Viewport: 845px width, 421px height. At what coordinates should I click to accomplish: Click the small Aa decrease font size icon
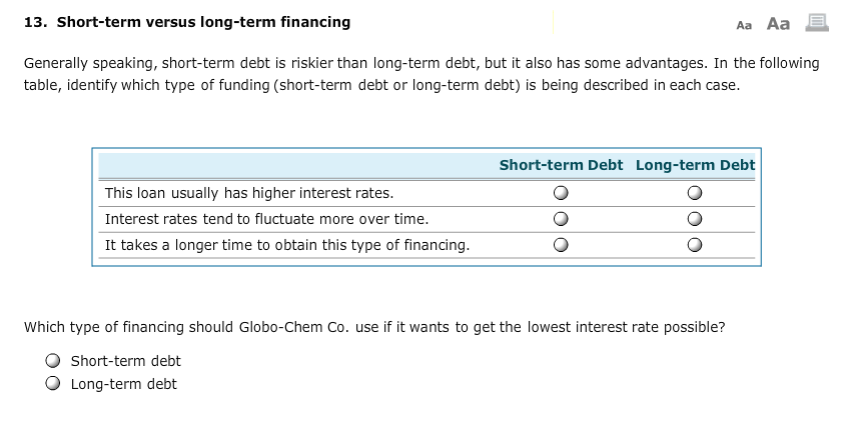[x=743, y=23]
